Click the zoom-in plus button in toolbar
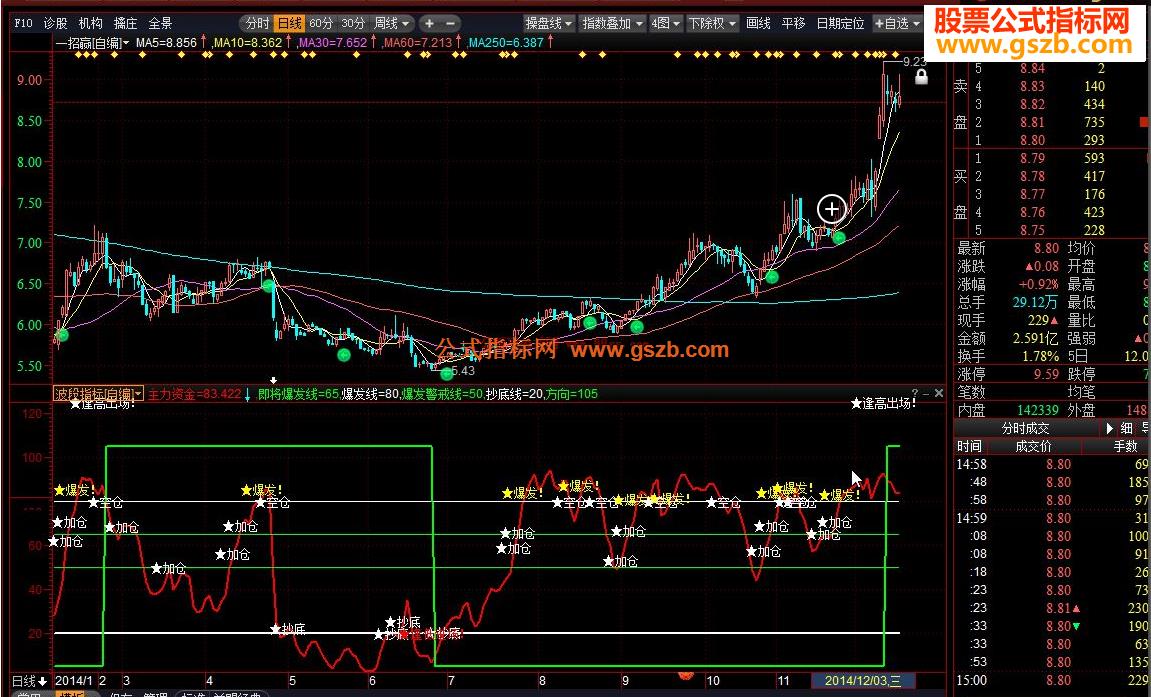Screen dimensions: 1151x697 (429, 23)
